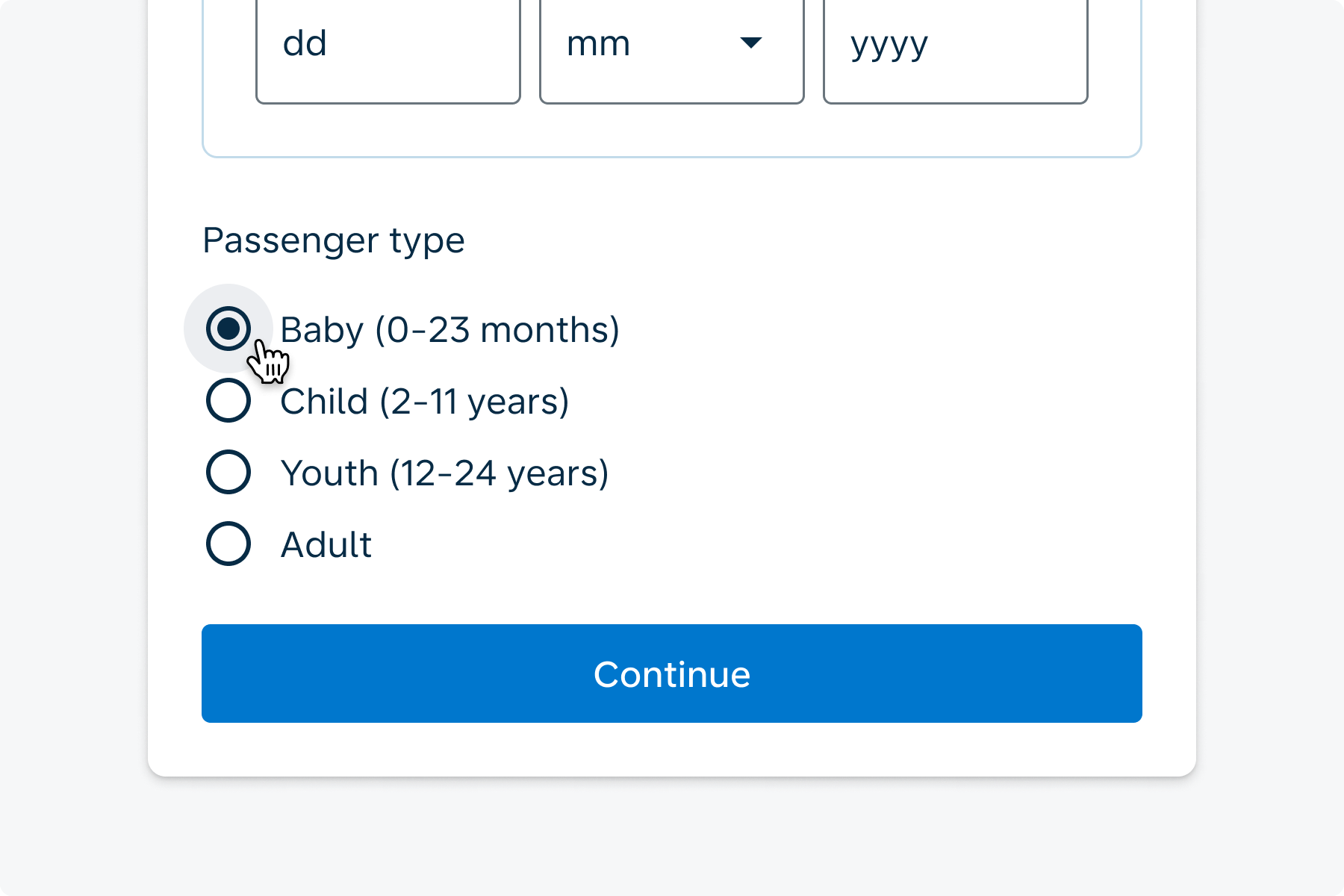Open the month "mm" dropdown
Screen dimensions: 1344x896
671,52
